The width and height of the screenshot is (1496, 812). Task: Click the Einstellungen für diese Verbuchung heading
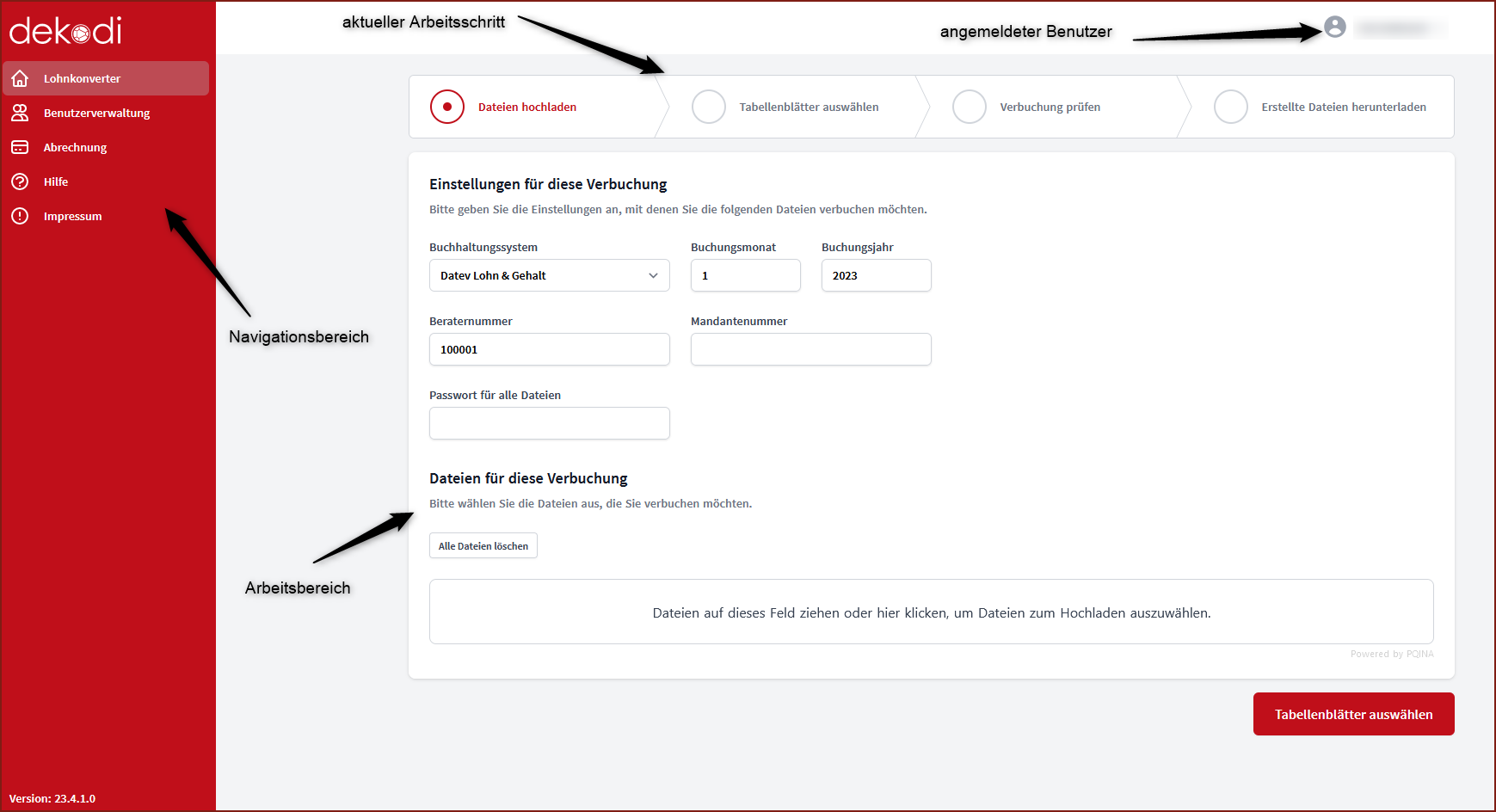[x=548, y=184]
